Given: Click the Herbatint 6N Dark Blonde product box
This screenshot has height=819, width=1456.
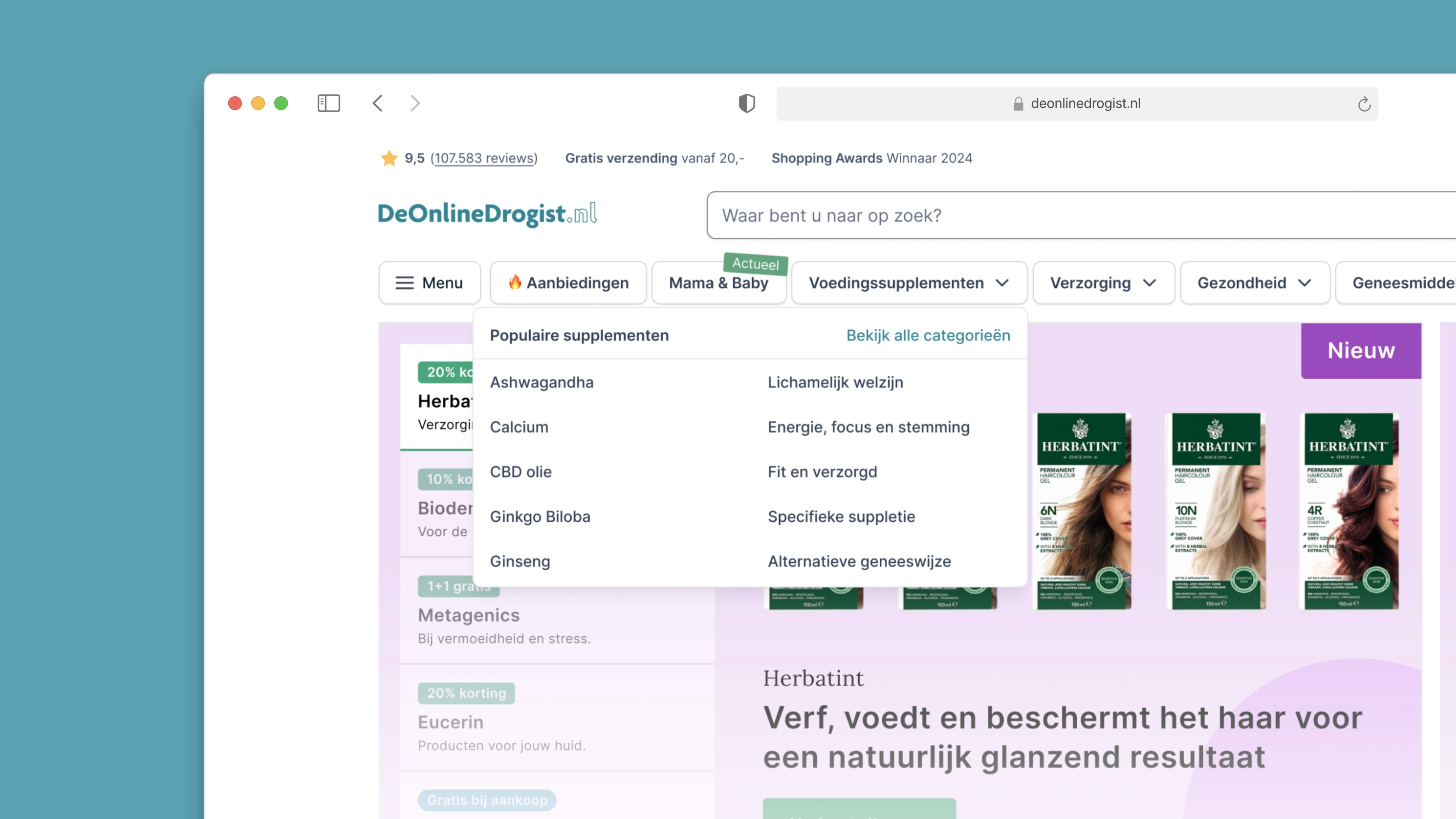Looking at the screenshot, I should click(x=1082, y=511).
